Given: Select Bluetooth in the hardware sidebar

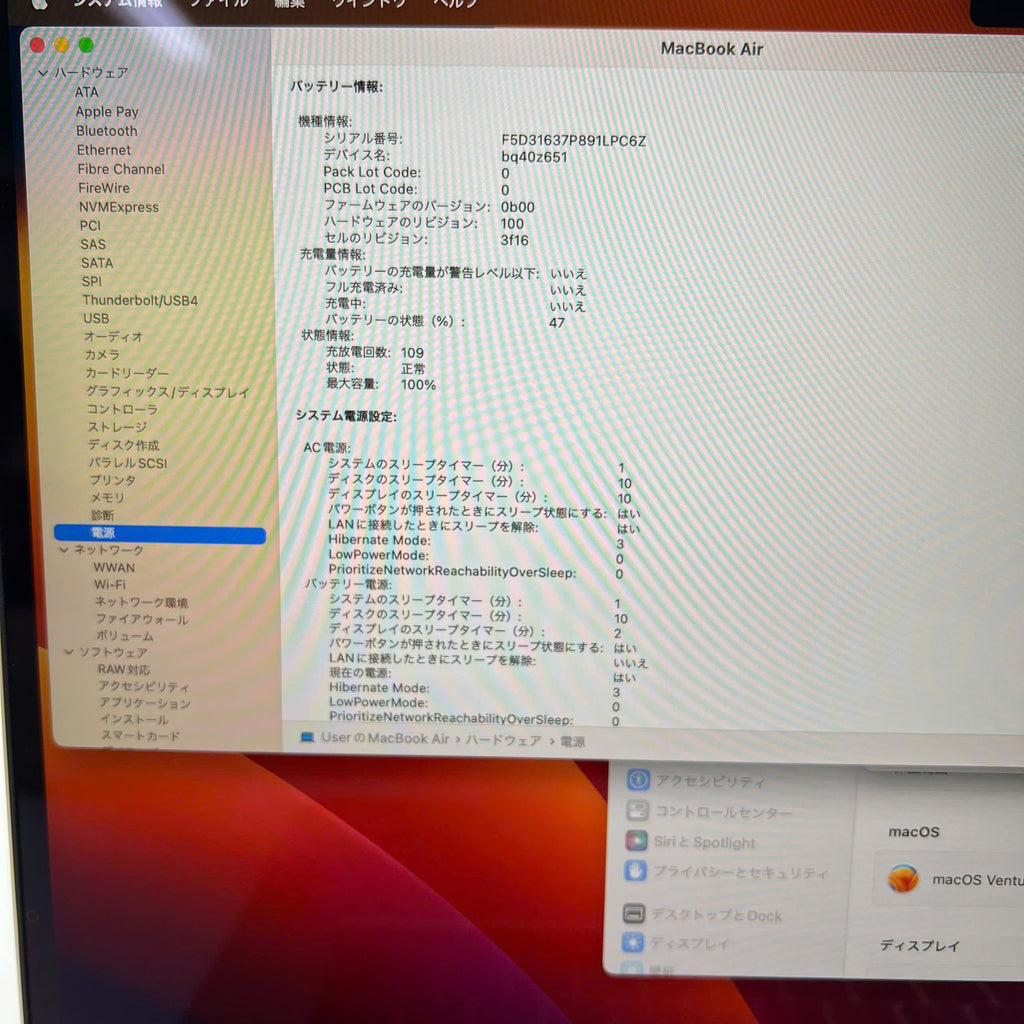Looking at the screenshot, I should (x=107, y=131).
